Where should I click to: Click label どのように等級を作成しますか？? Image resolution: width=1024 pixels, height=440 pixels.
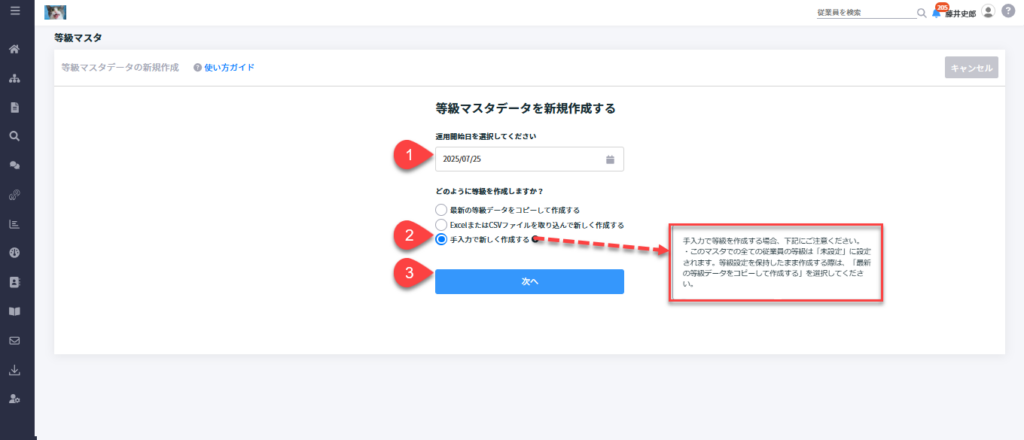click(490, 191)
